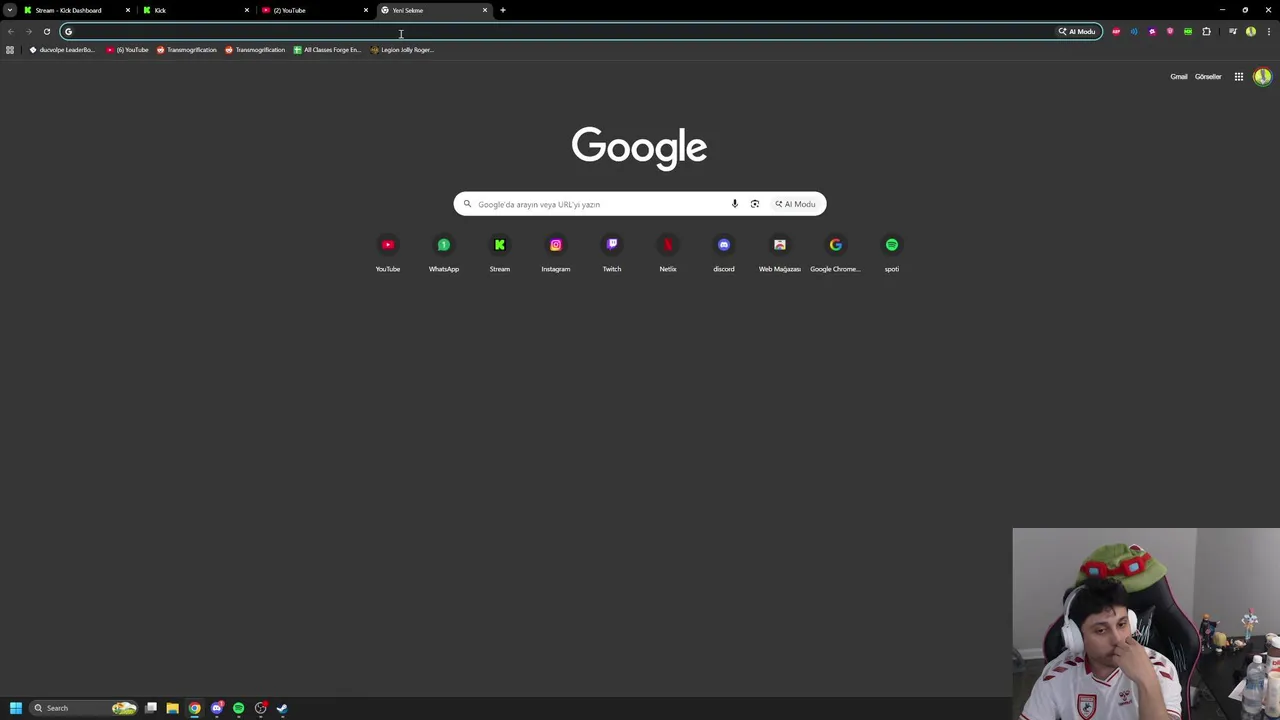Click AI Modu in the address bar
1280x720 pixels.
[x=1077, y=31]
